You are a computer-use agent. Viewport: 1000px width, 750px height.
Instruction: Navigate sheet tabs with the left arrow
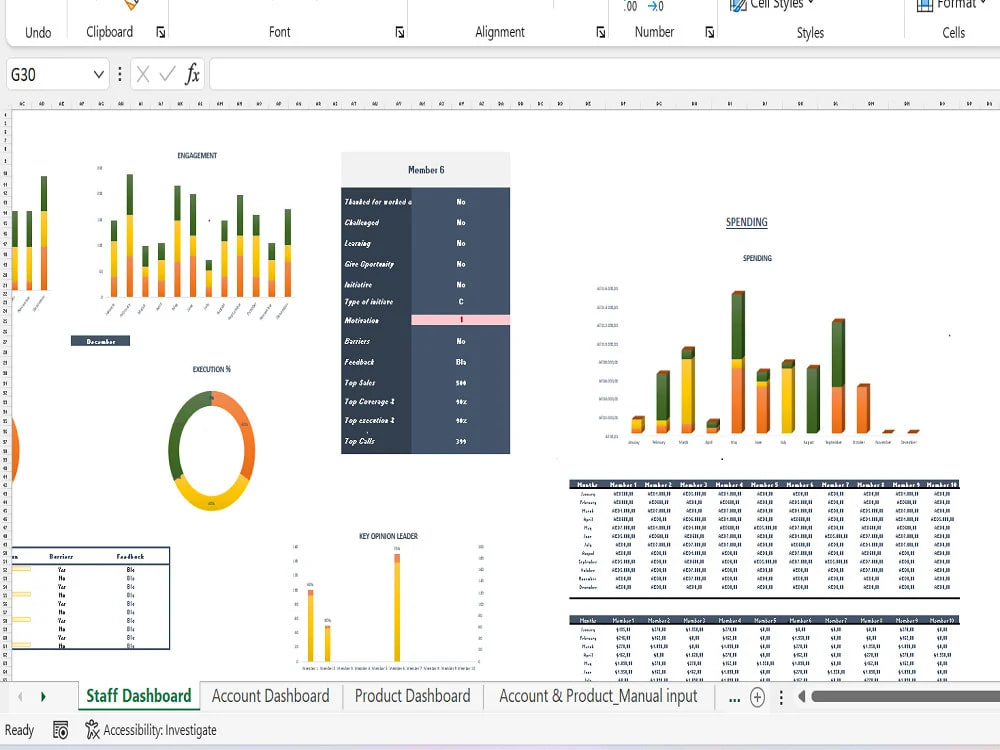pyautogui.click(x=20, y=696)
